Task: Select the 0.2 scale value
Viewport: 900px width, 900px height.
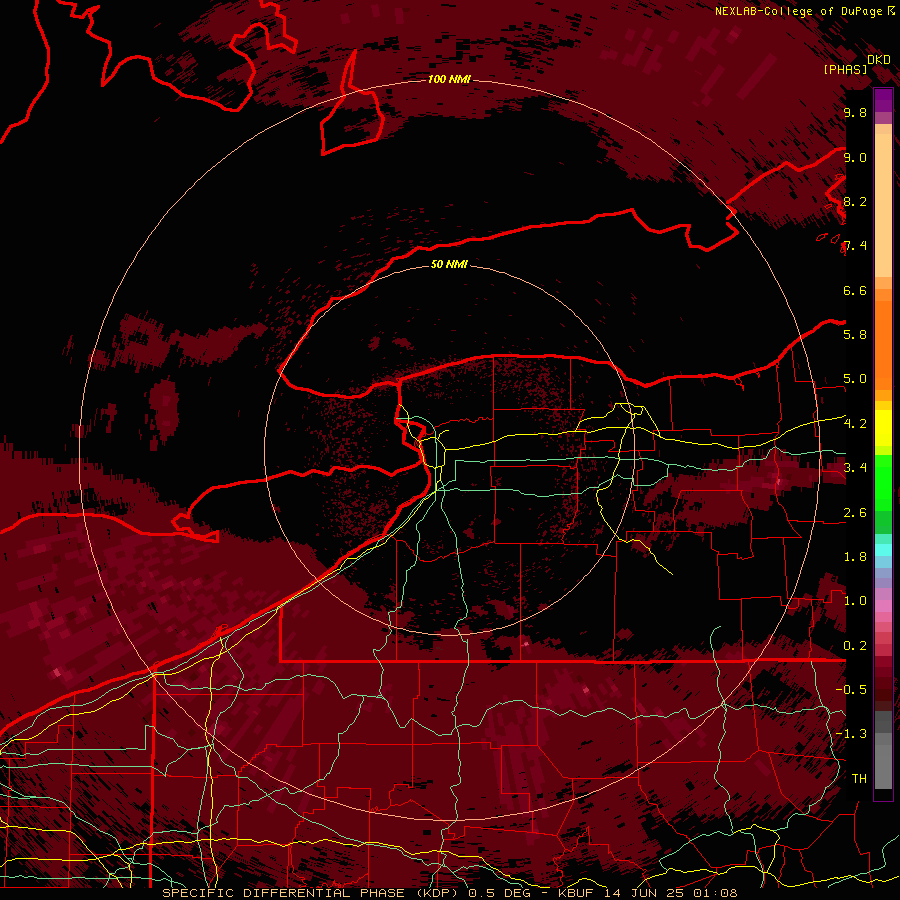Action: (855, 646)
